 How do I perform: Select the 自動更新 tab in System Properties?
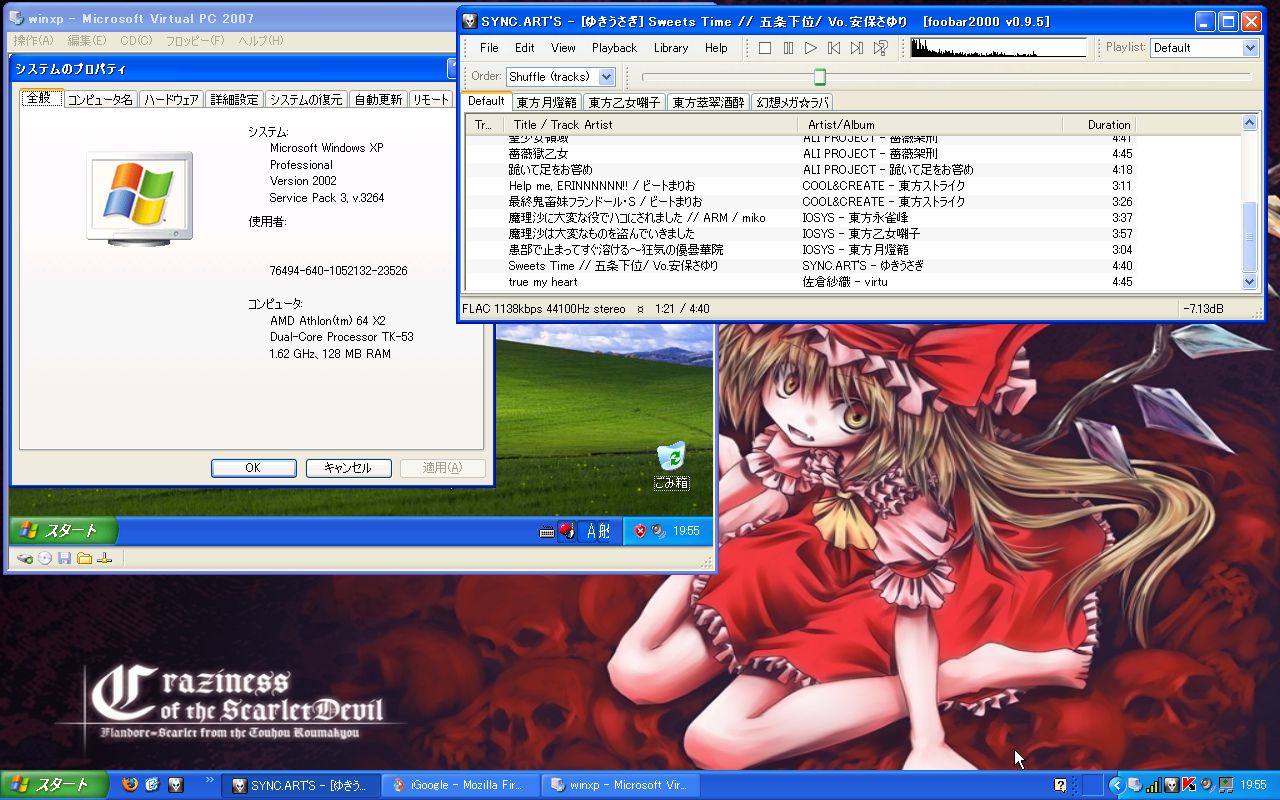(378, 100)
